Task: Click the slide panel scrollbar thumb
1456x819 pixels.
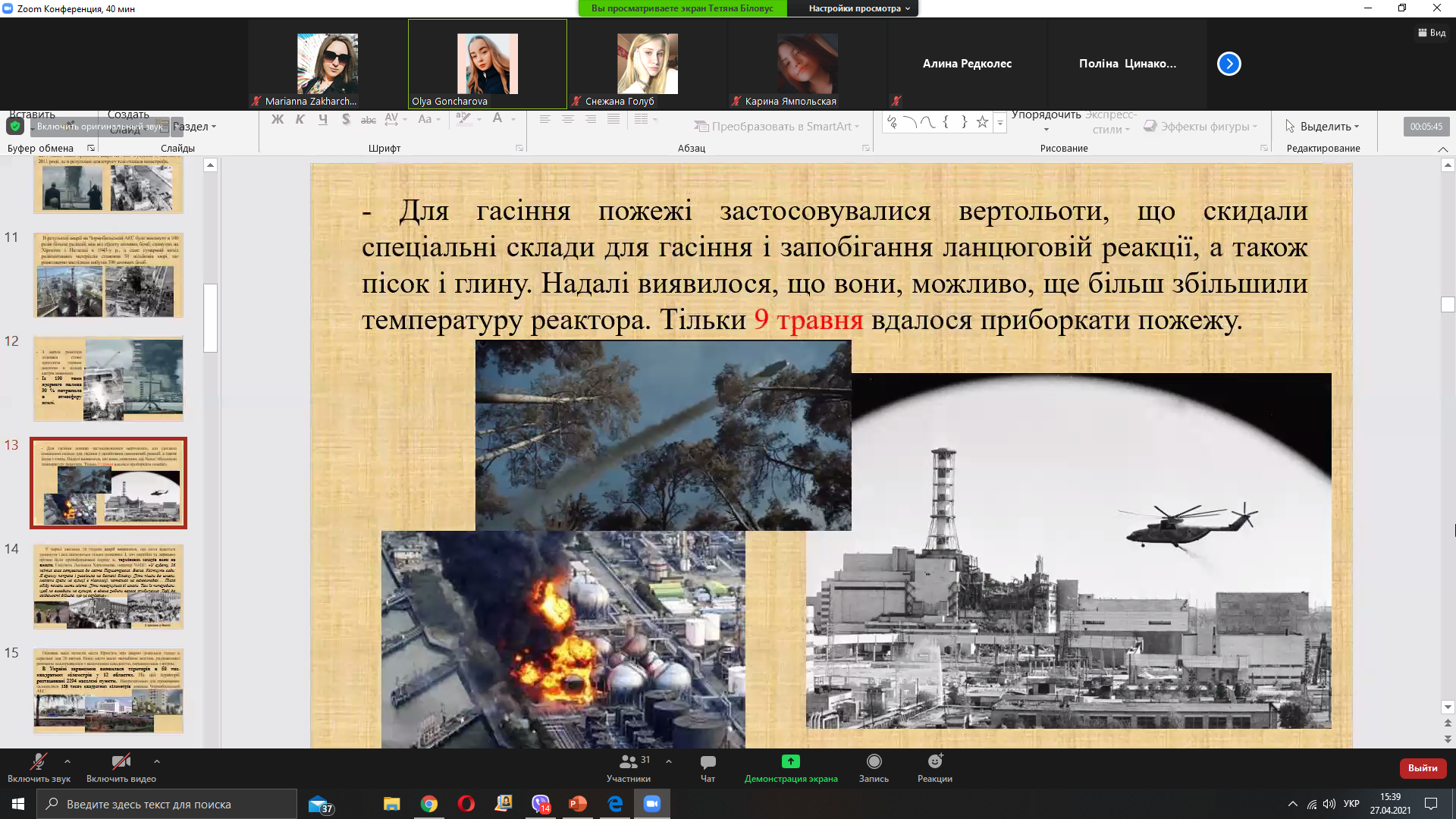Action: (211, 318)
